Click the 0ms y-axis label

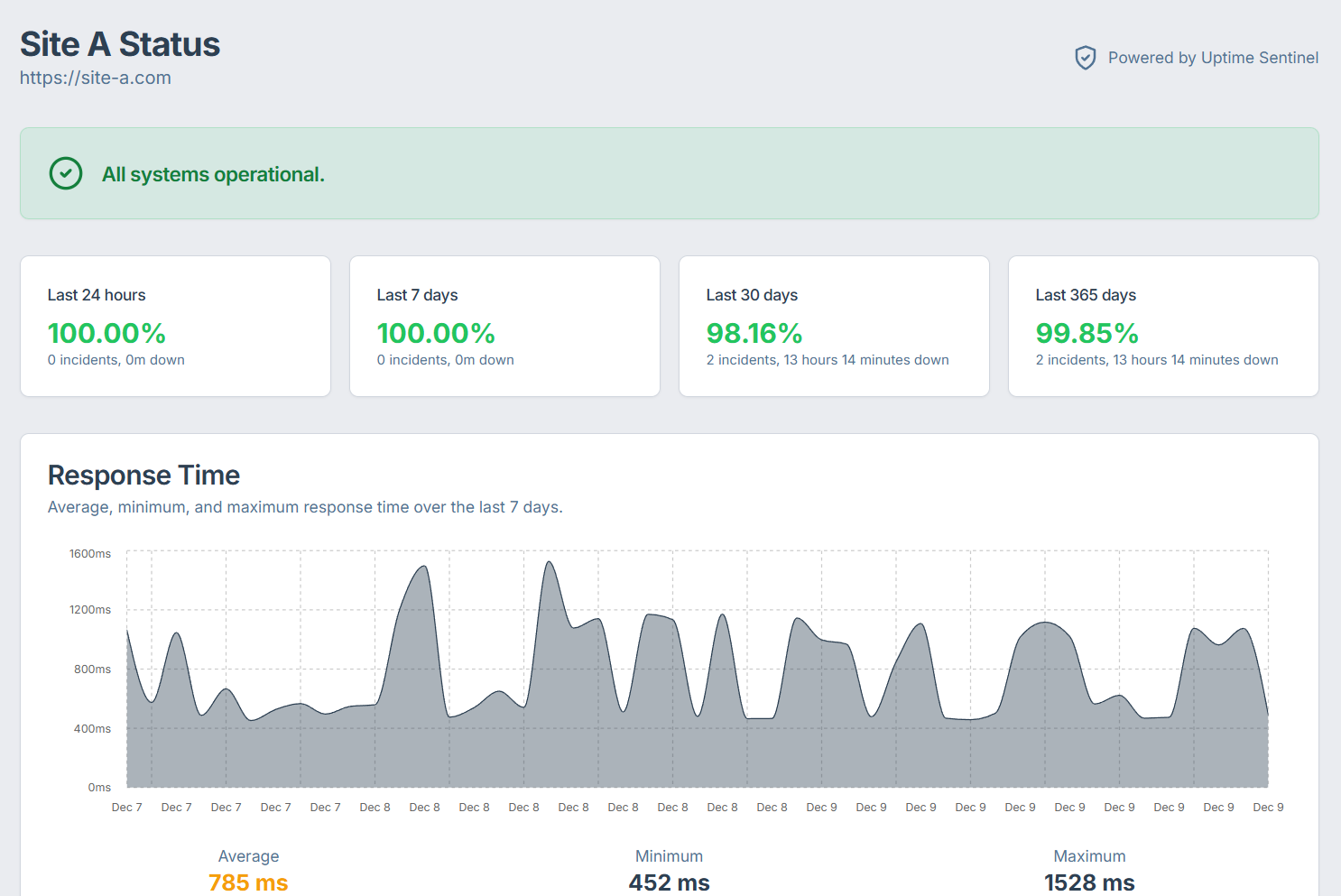click(99, 788)
